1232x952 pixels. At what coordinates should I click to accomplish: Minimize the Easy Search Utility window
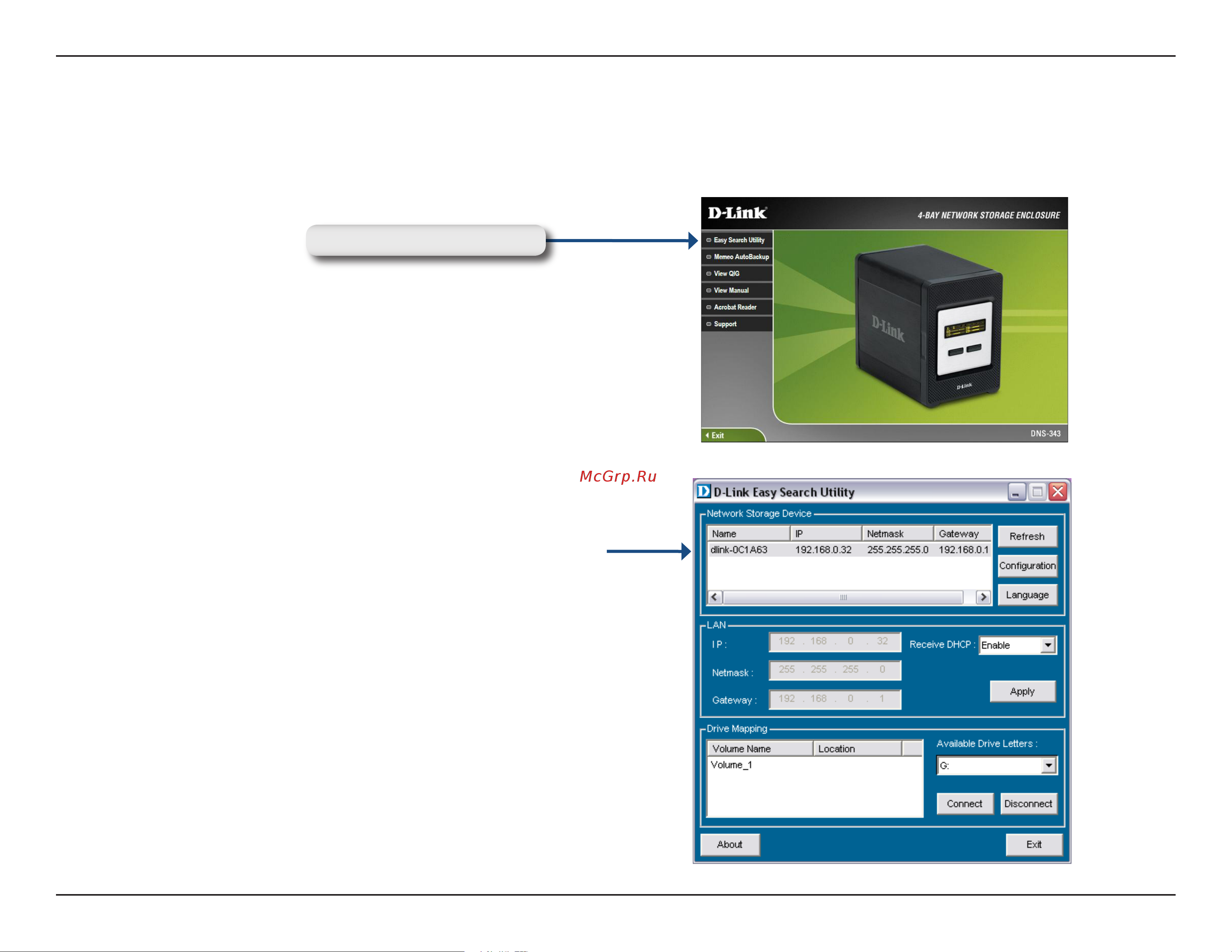(x=1017, y=492)
